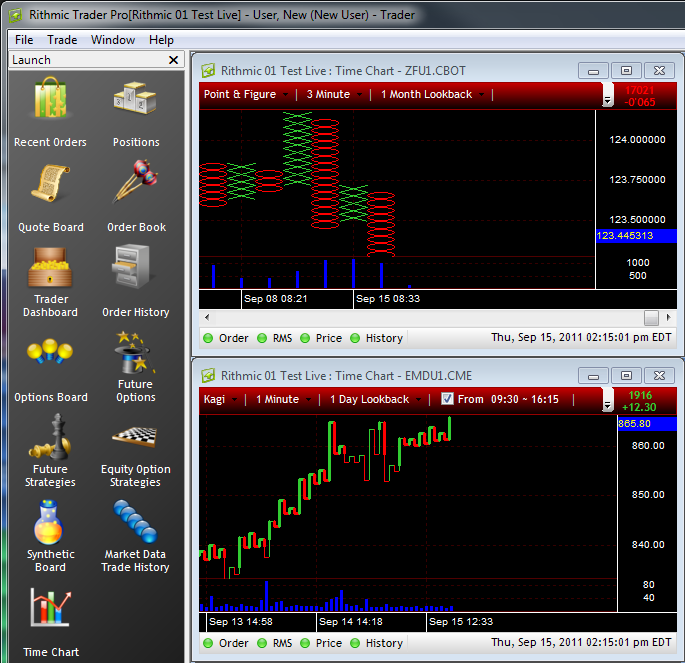
Task: Click History status light in EMDU1 chart
Action: pos(355,643)
